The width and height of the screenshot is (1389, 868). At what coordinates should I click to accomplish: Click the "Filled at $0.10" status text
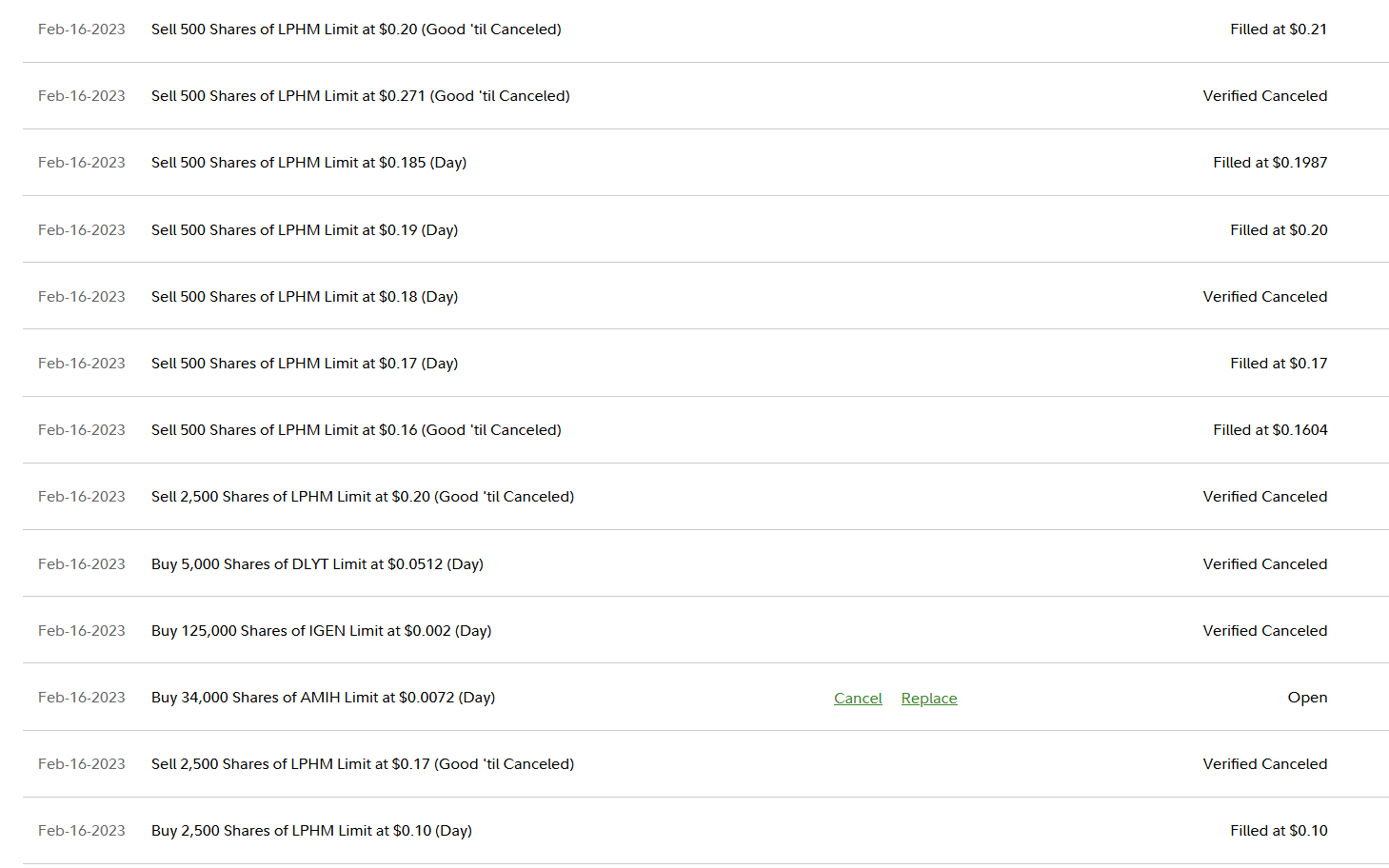[x=1278, y=831]
